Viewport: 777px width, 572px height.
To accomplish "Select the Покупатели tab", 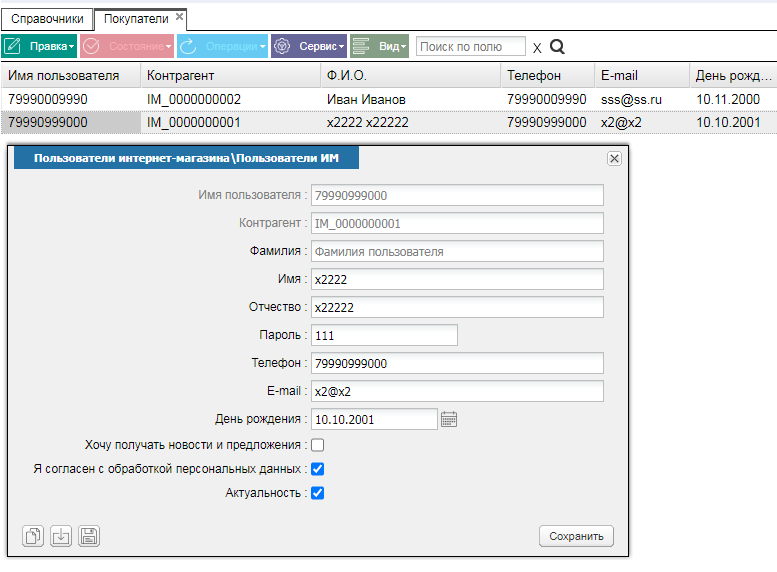I will [x=136, y=19].
